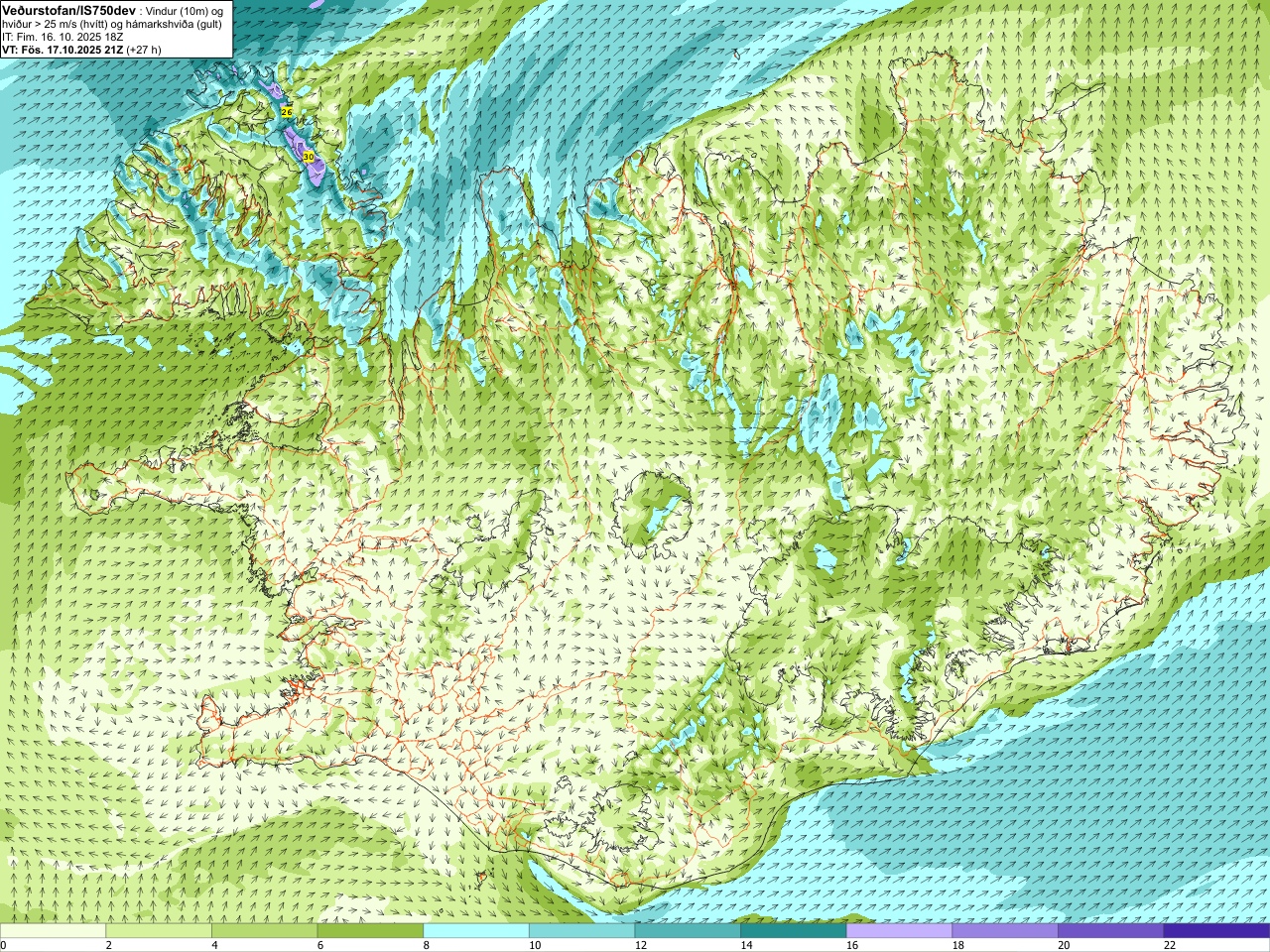Click the 'Vindur (10m) og' caption text
1270x952 pixels.
[x=185, y=10]
